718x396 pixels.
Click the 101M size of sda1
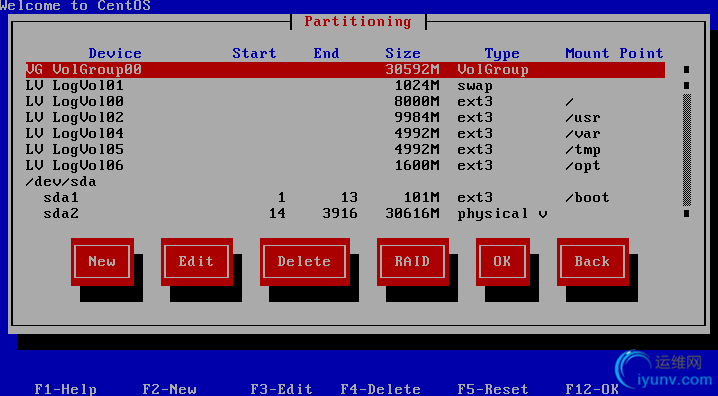pos(422,198)
